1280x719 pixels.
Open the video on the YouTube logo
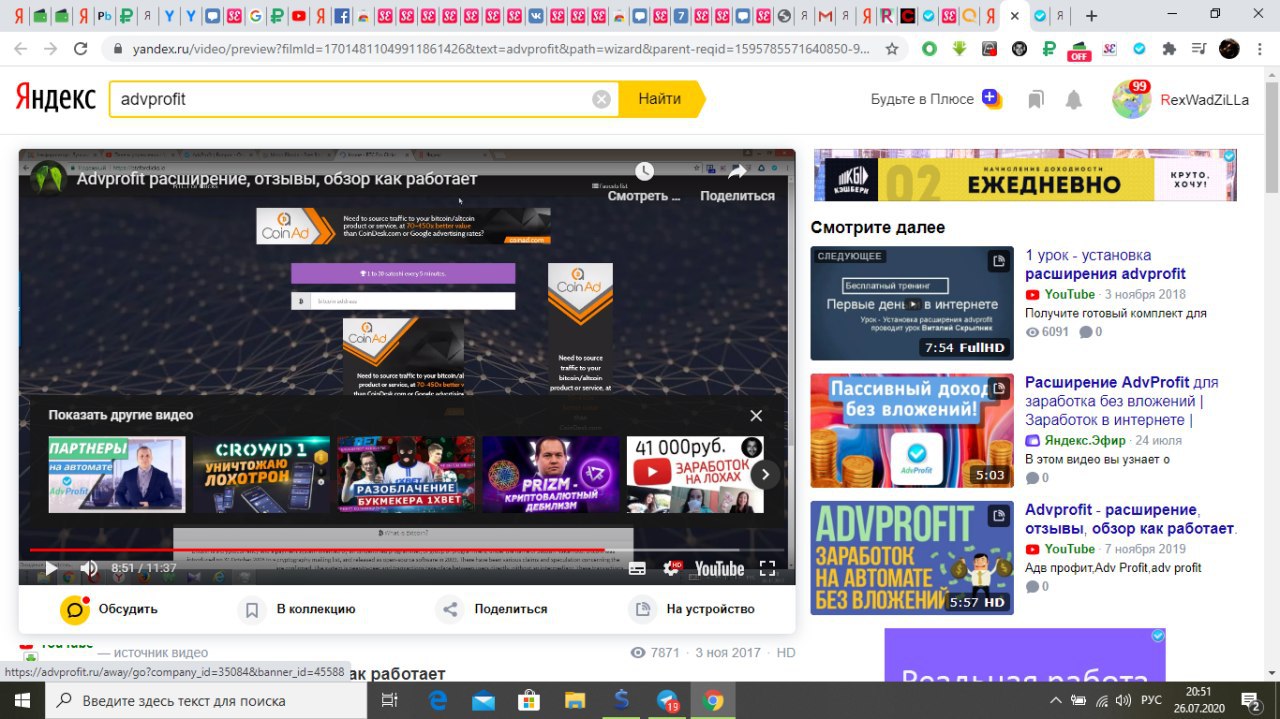pyautogui.click(x=719, y=569)
